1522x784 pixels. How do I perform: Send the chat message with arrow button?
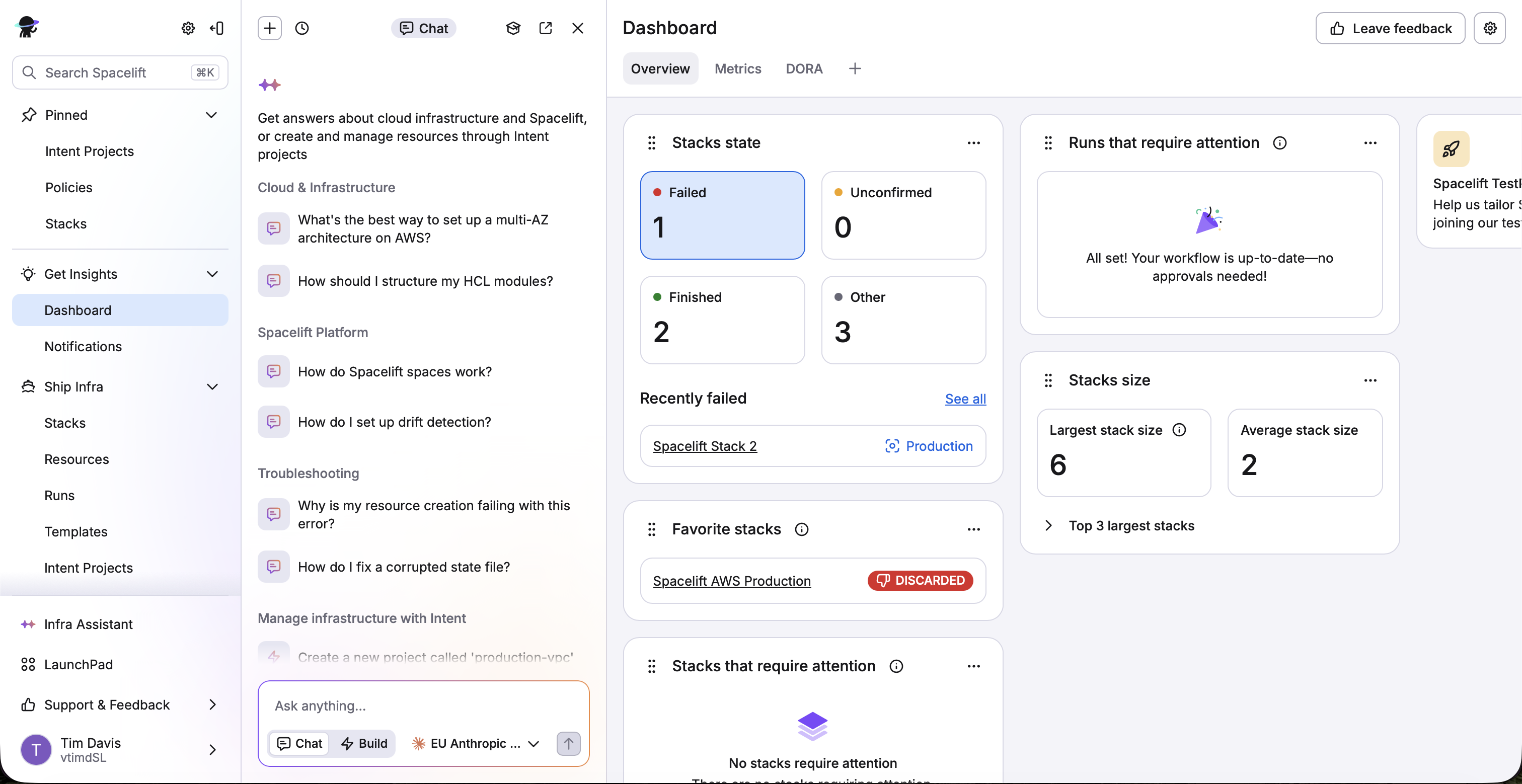pos(568,743)
